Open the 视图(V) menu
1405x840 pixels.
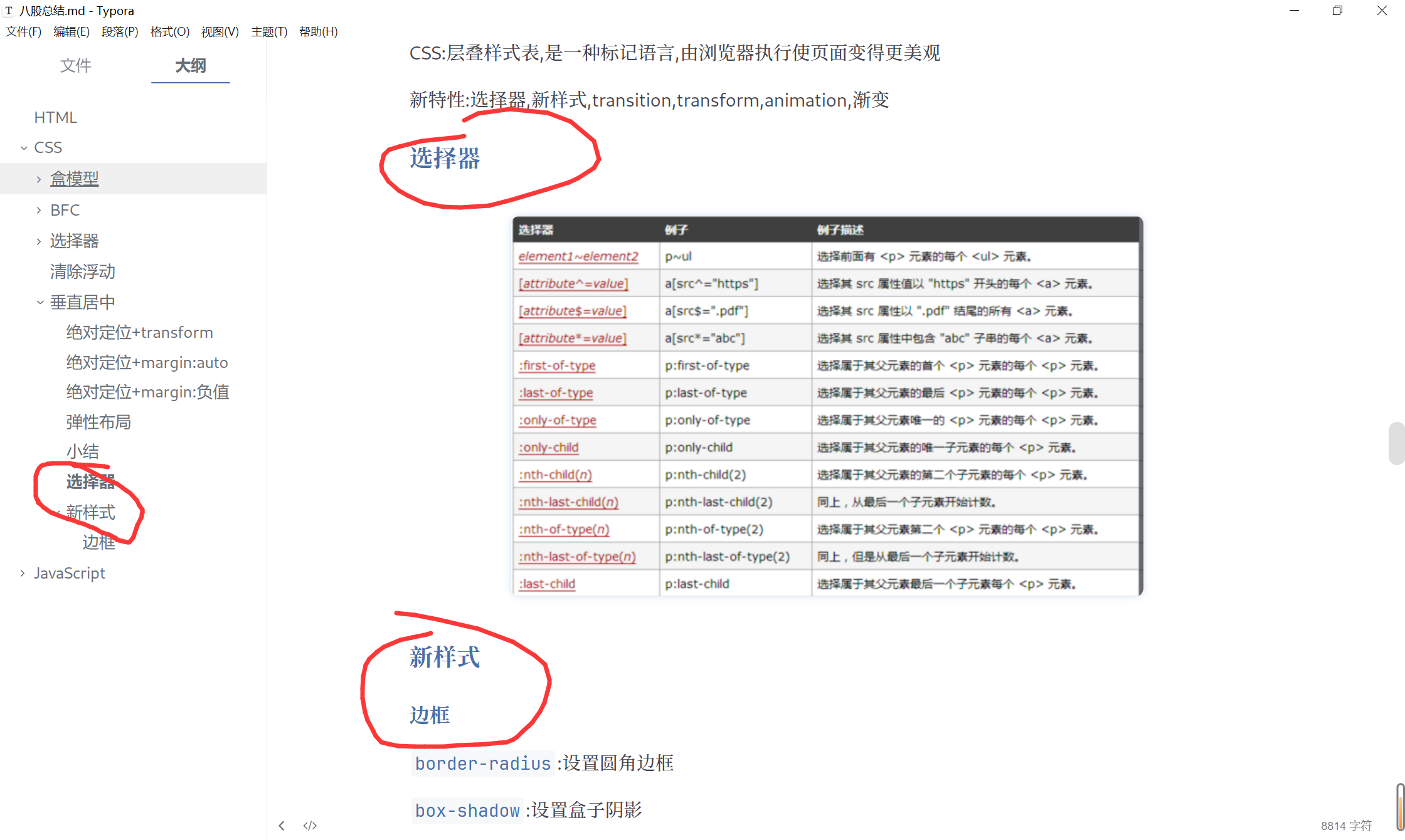(x=219, y=31)
